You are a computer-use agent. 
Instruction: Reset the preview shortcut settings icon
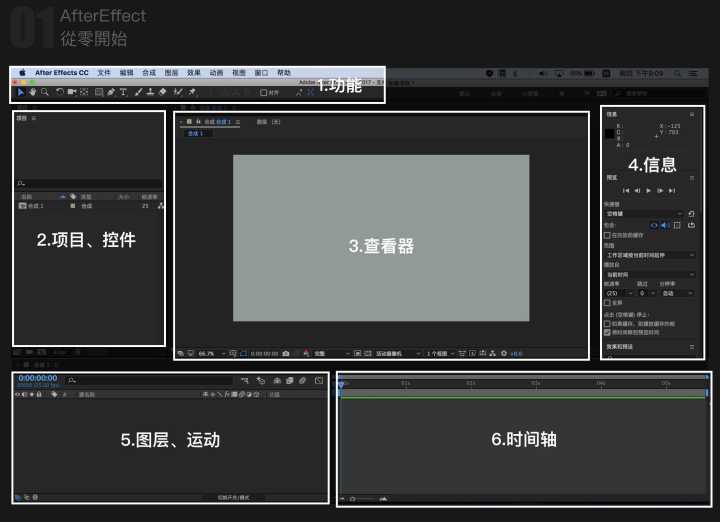[x=692, y=214]
